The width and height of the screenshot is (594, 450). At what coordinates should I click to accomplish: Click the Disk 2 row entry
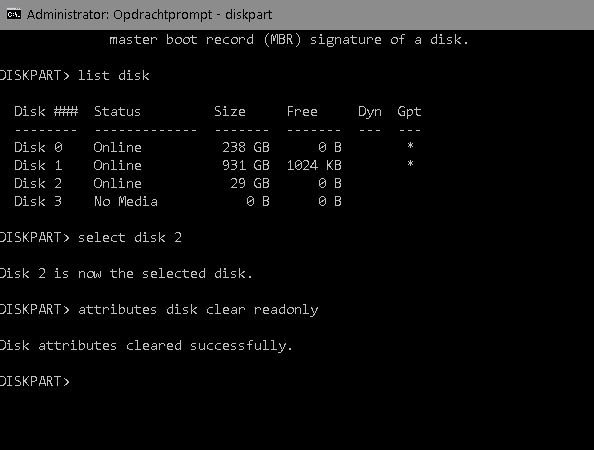pos(178,183)
